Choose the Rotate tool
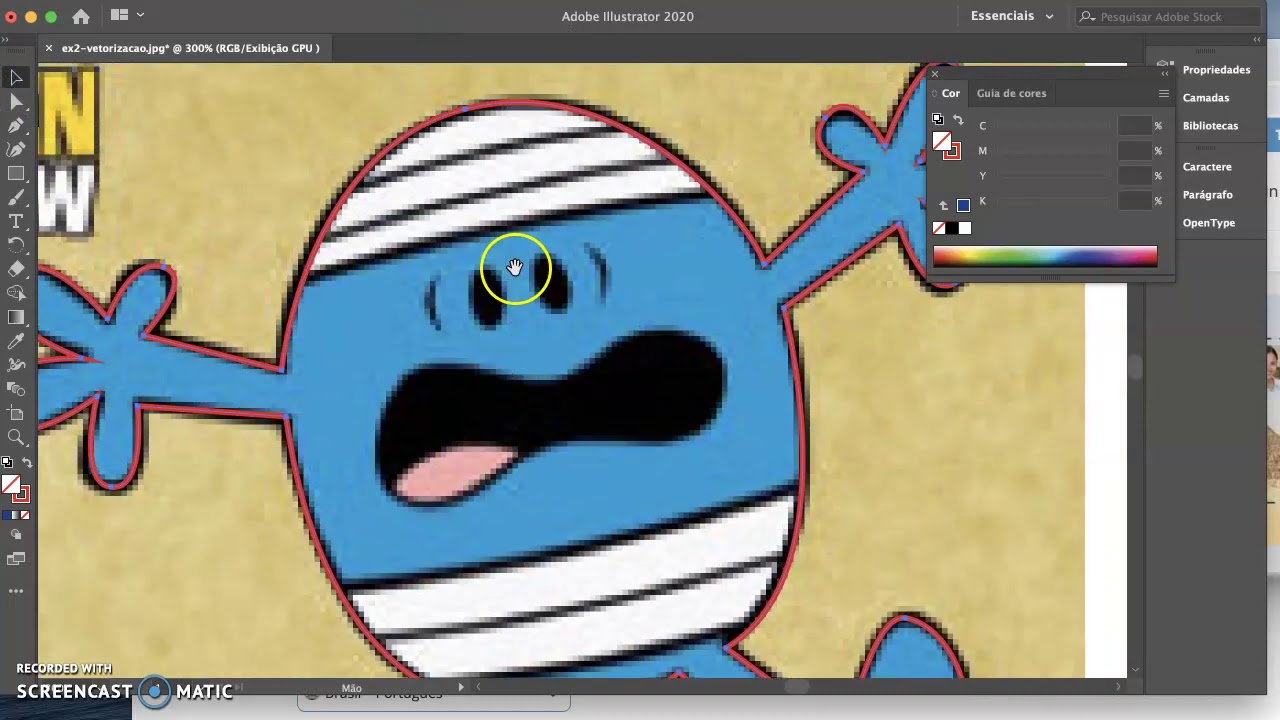 [16, 246]
